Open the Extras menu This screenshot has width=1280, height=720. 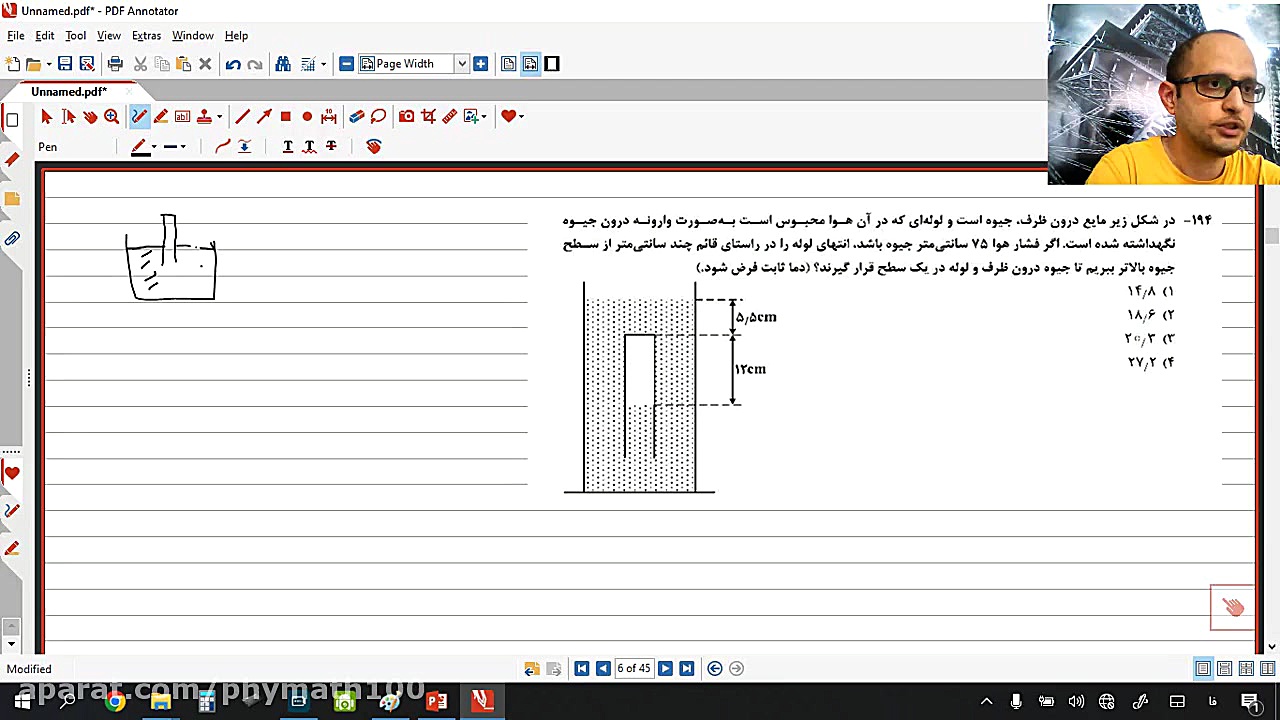tap(146, 36)
